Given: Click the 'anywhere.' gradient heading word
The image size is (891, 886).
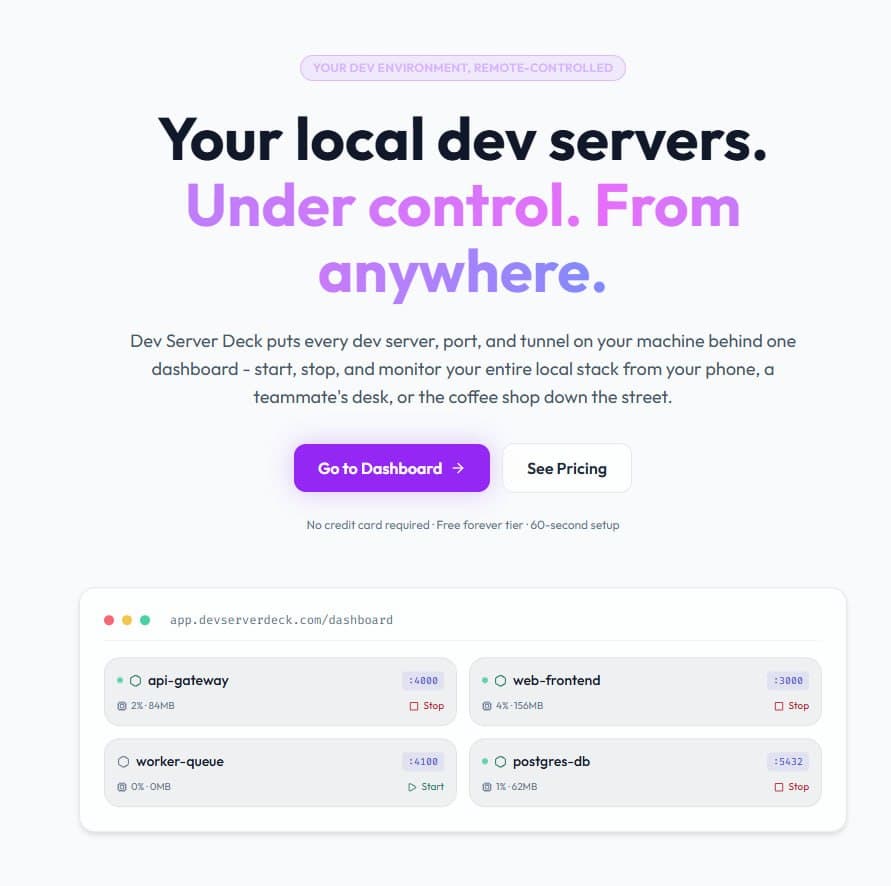Looking at the screenshot, I should coord(463,274).
